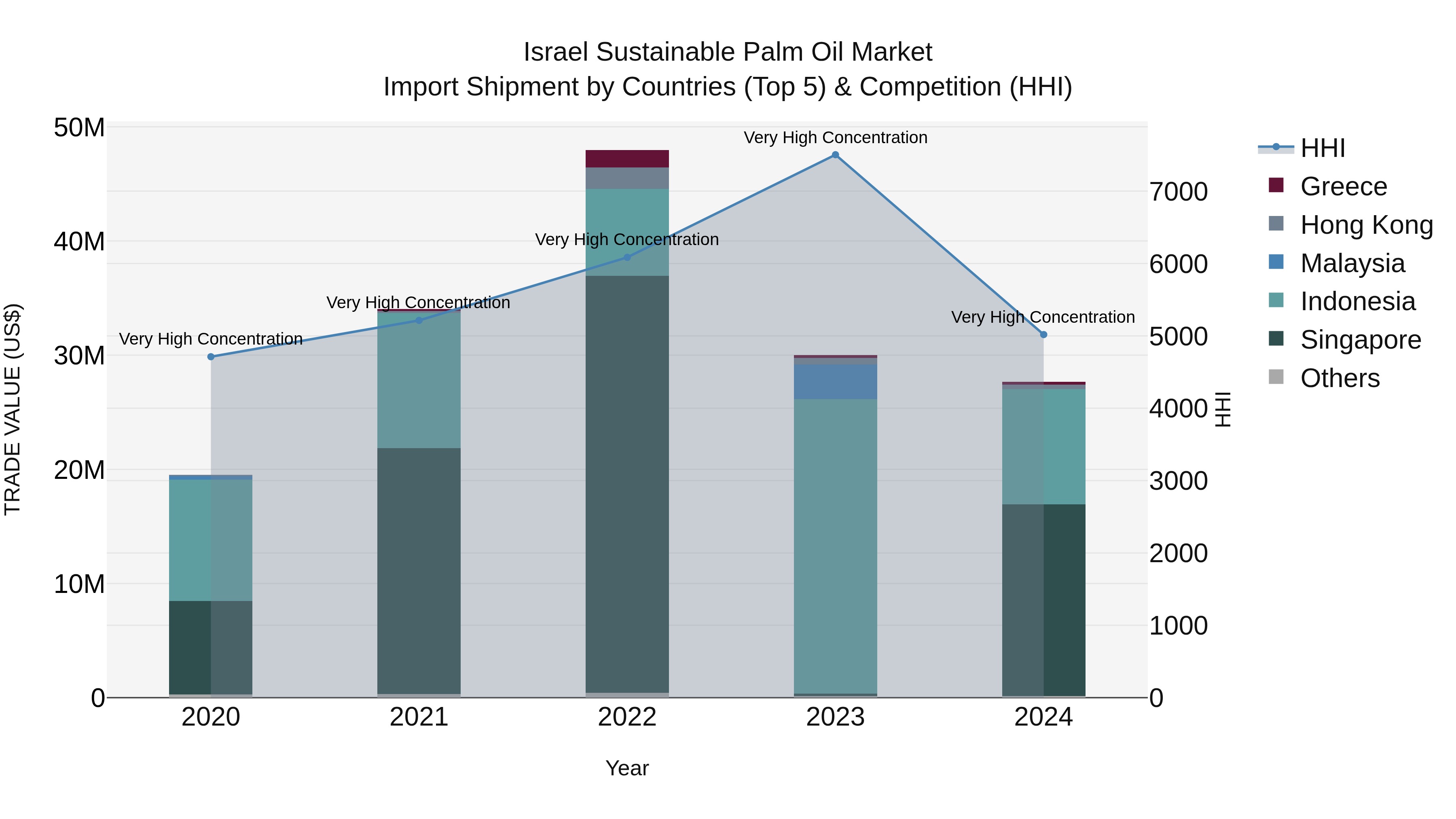Click 'Very High Concentration' label above 2023
Image resolution: width=1456 pixels, height=819 pixels.
[x=836, y=138]
